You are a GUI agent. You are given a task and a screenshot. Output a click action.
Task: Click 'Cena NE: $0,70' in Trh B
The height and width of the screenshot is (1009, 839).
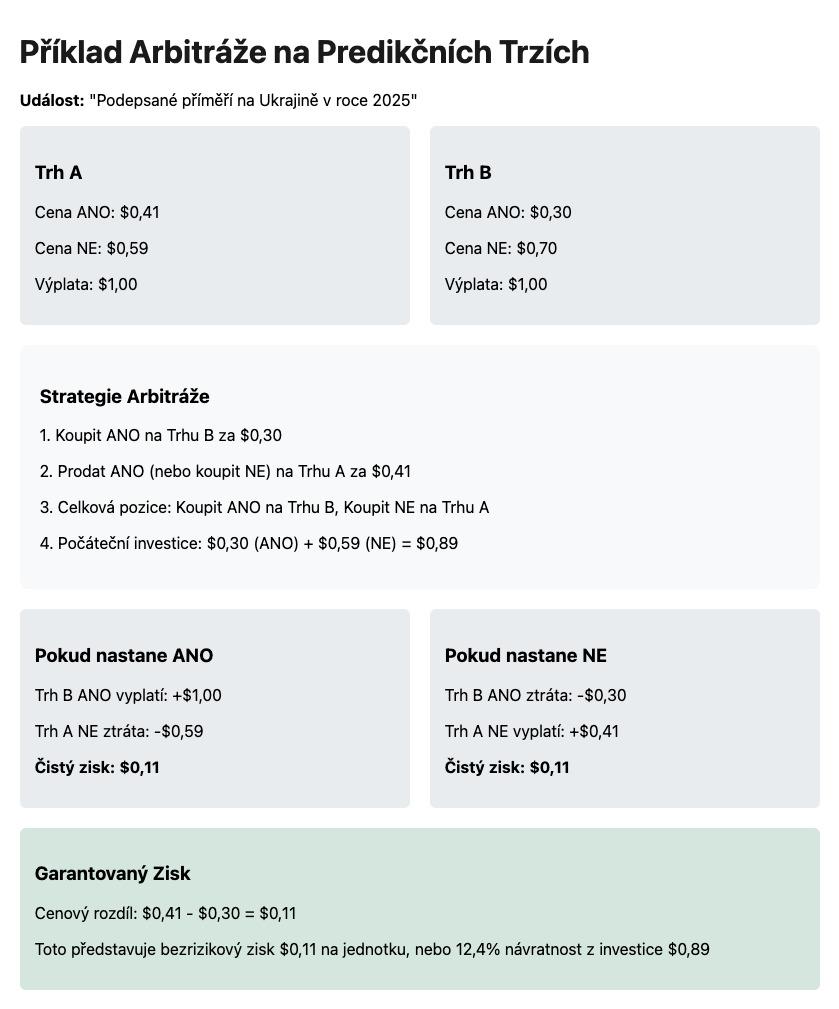501,248
